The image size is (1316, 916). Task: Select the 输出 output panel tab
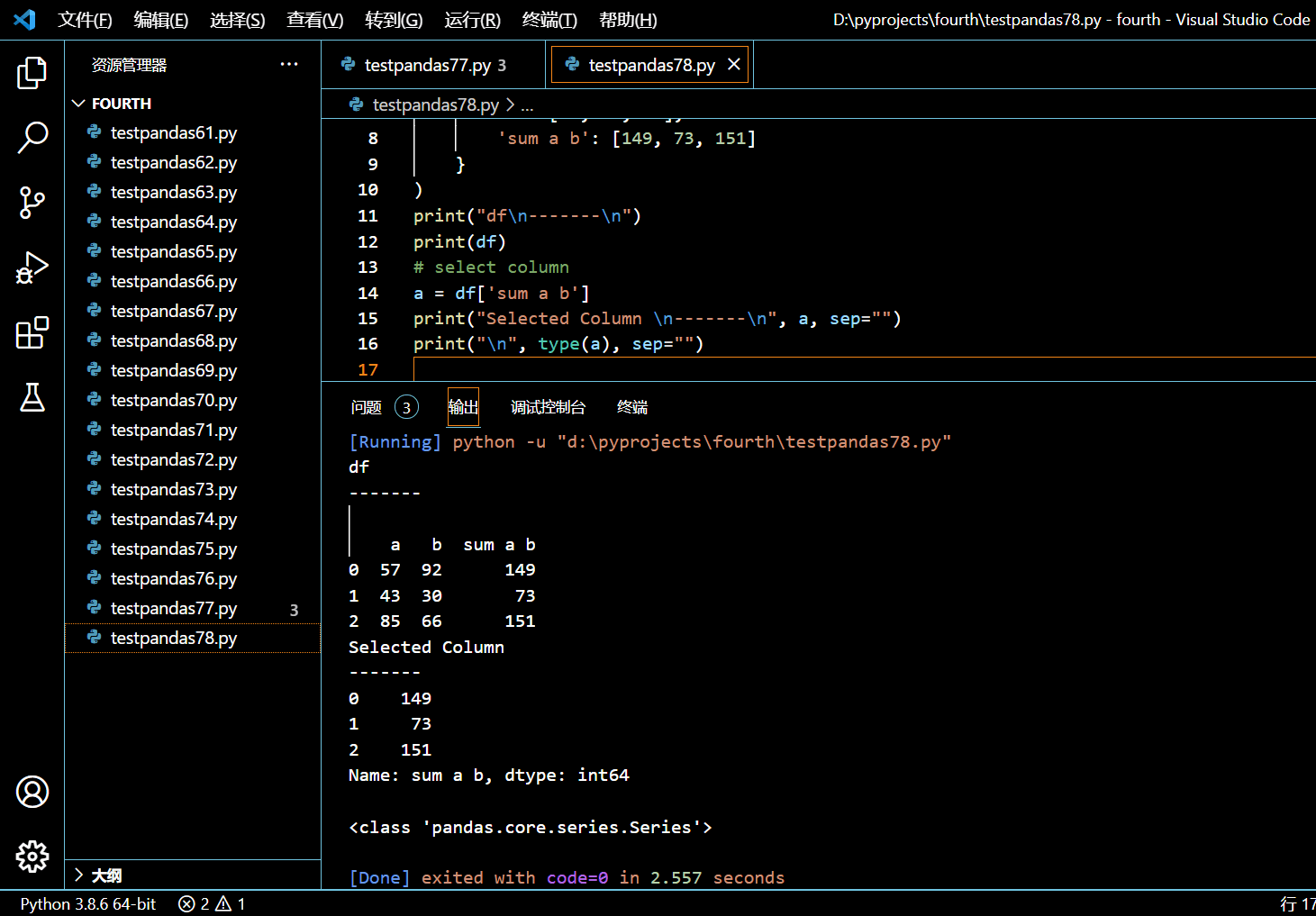pyautogui.click(x=463, y=407)
